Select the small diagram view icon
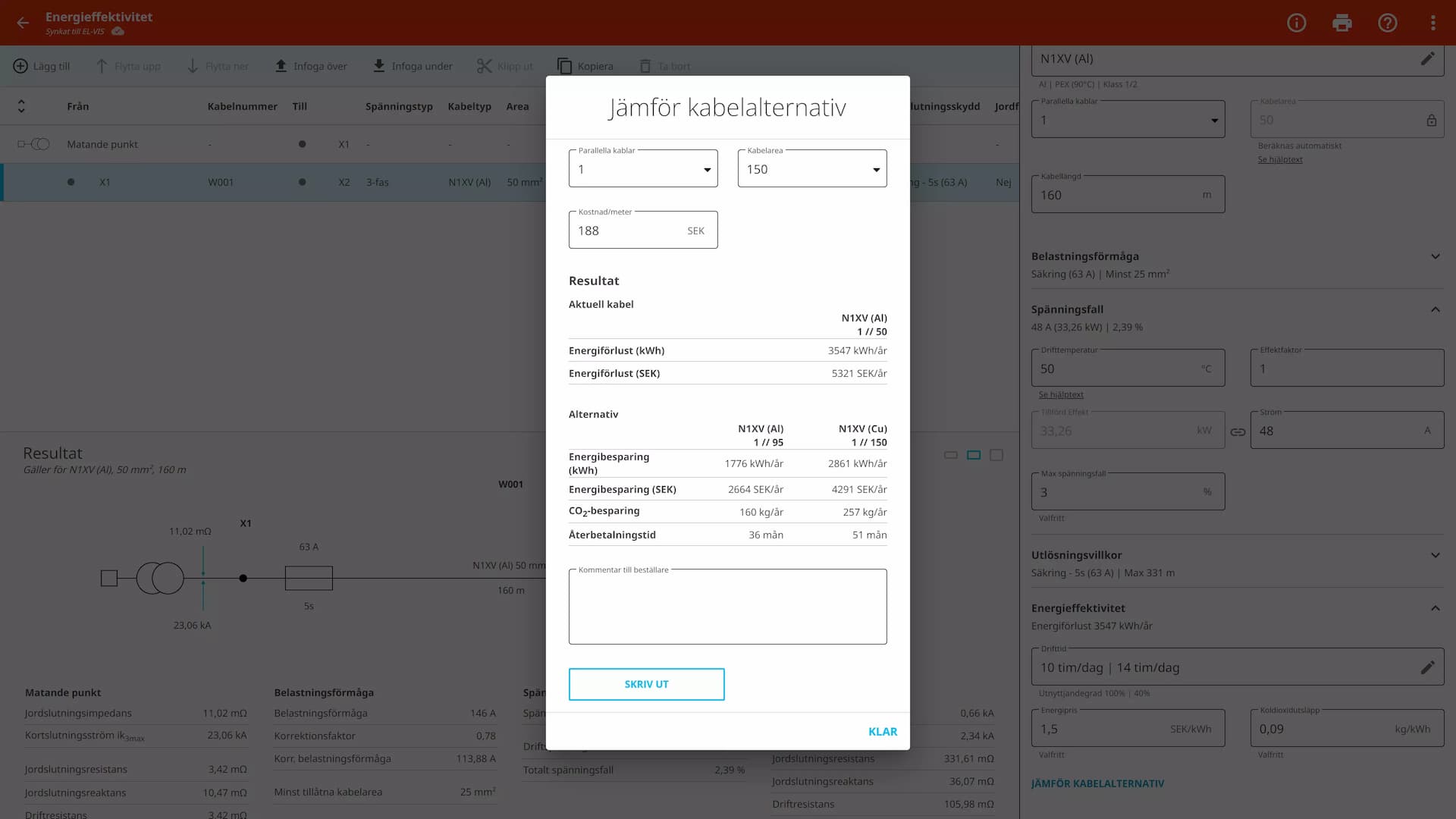Image resolution: width=1456 pixels, height=819 pixels. (951, 455)
